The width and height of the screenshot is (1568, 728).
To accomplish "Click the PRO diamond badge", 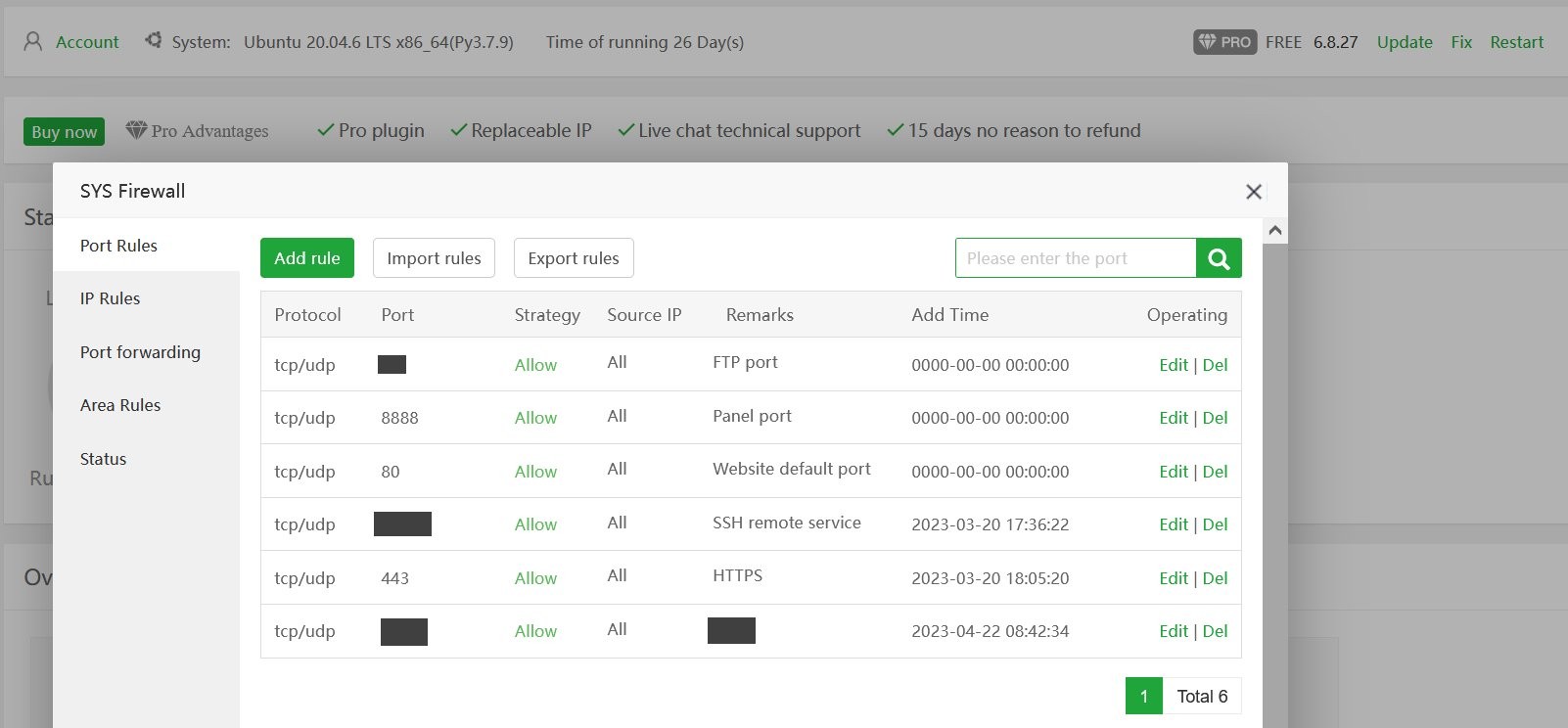I will point(1224,42).
